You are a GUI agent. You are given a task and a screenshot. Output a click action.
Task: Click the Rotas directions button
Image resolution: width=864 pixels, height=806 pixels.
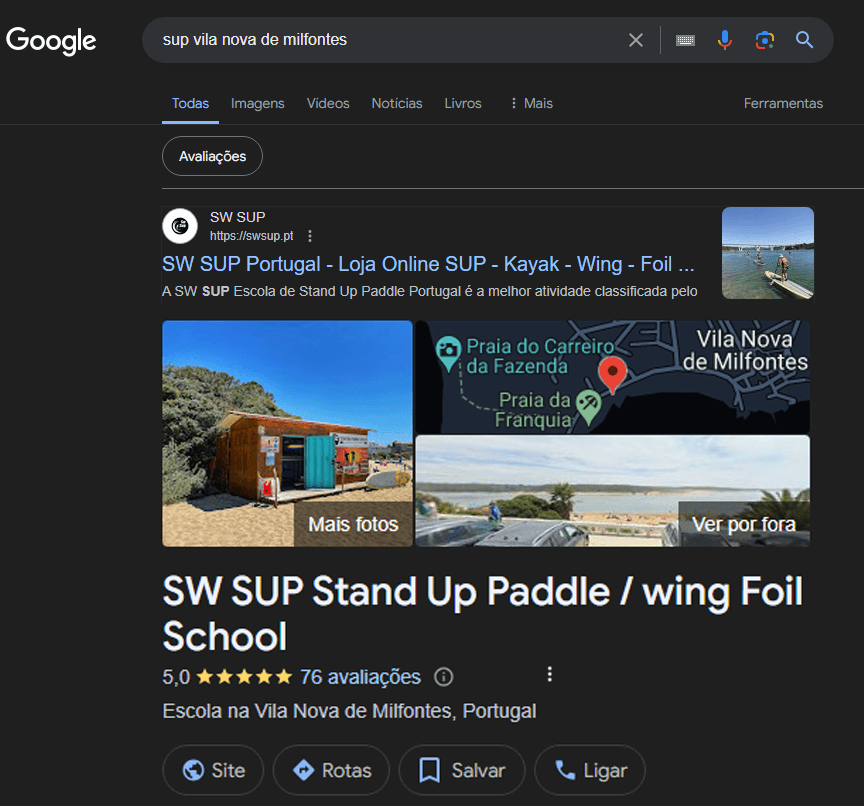[x=331, y=770]
